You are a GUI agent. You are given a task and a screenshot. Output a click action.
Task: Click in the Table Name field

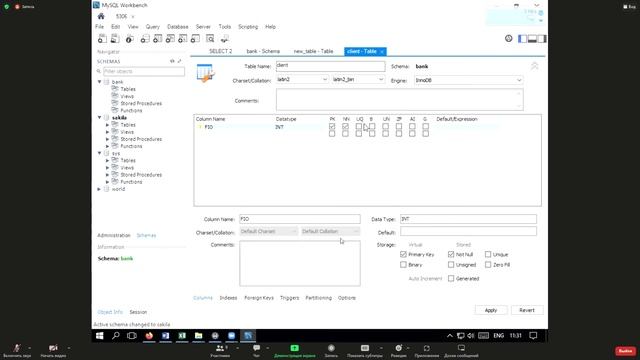(x=330, y=66)
